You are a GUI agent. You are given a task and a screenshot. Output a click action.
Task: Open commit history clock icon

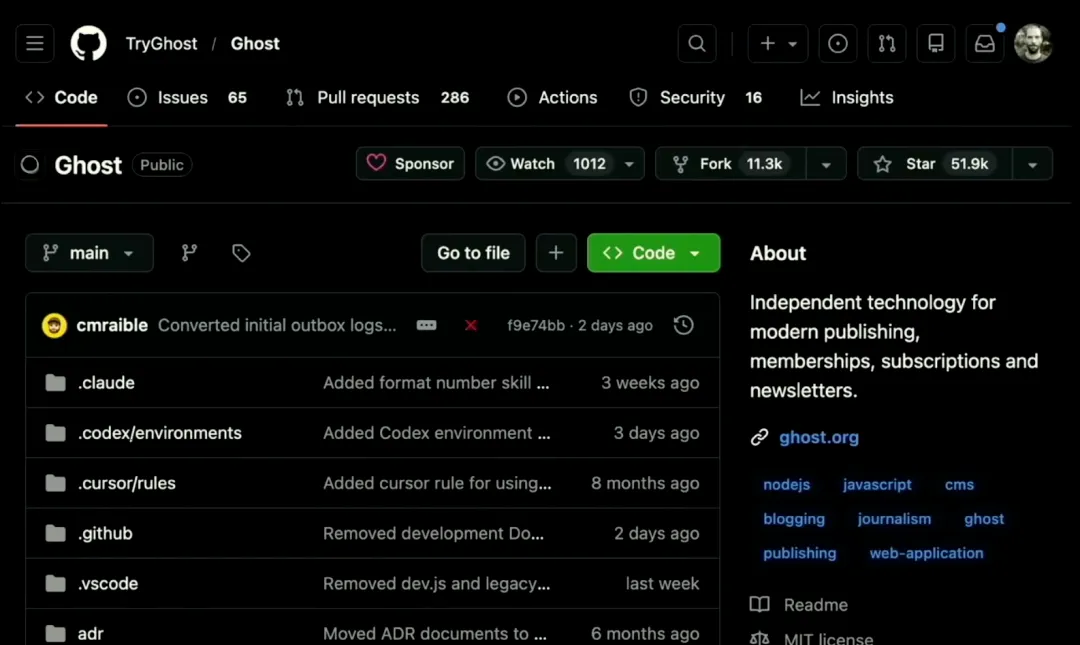(x=683, y=325)
